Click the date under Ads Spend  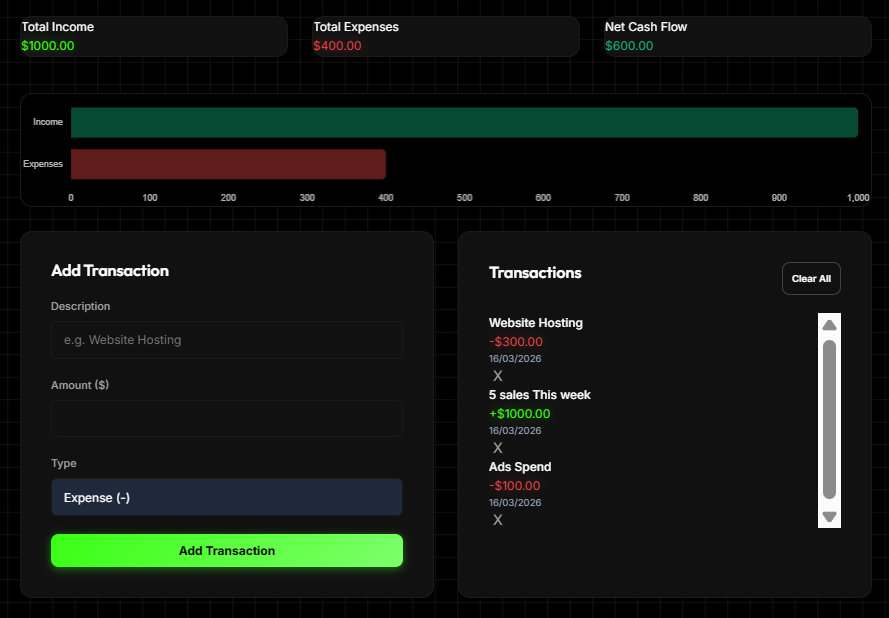pyautogui.click(x=515, y=502)
